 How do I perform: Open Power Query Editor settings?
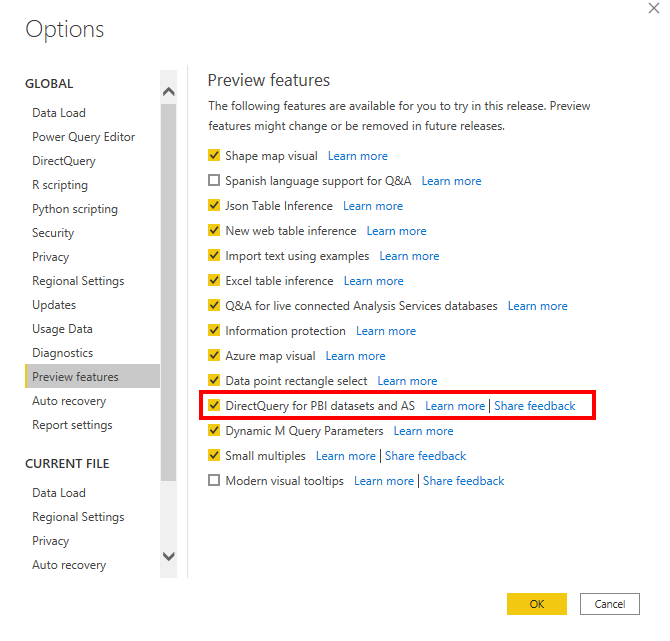pyautogui.click(x=83, y=137)
